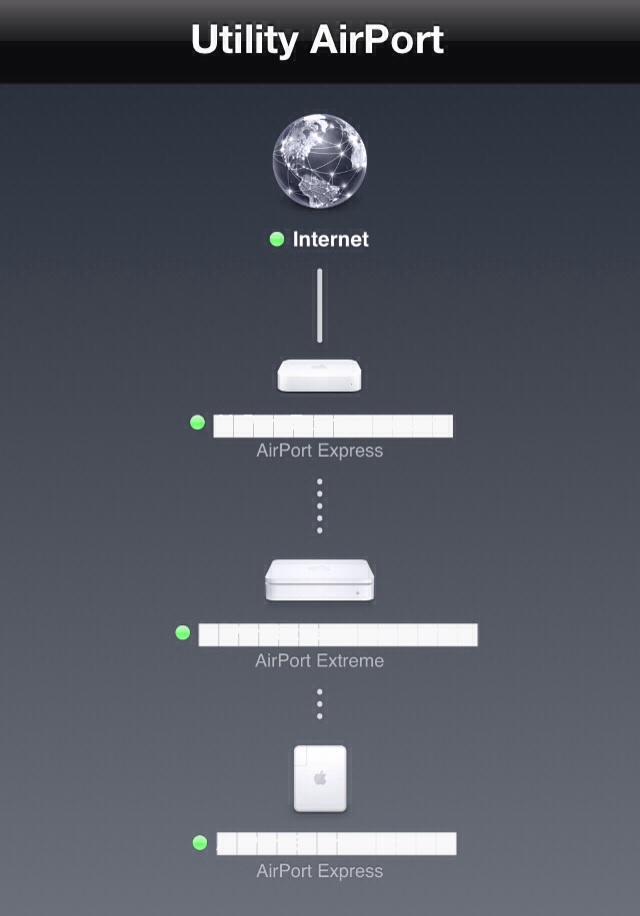
Task: Tap the top AirPort Express label text
Action: (319, 450)
